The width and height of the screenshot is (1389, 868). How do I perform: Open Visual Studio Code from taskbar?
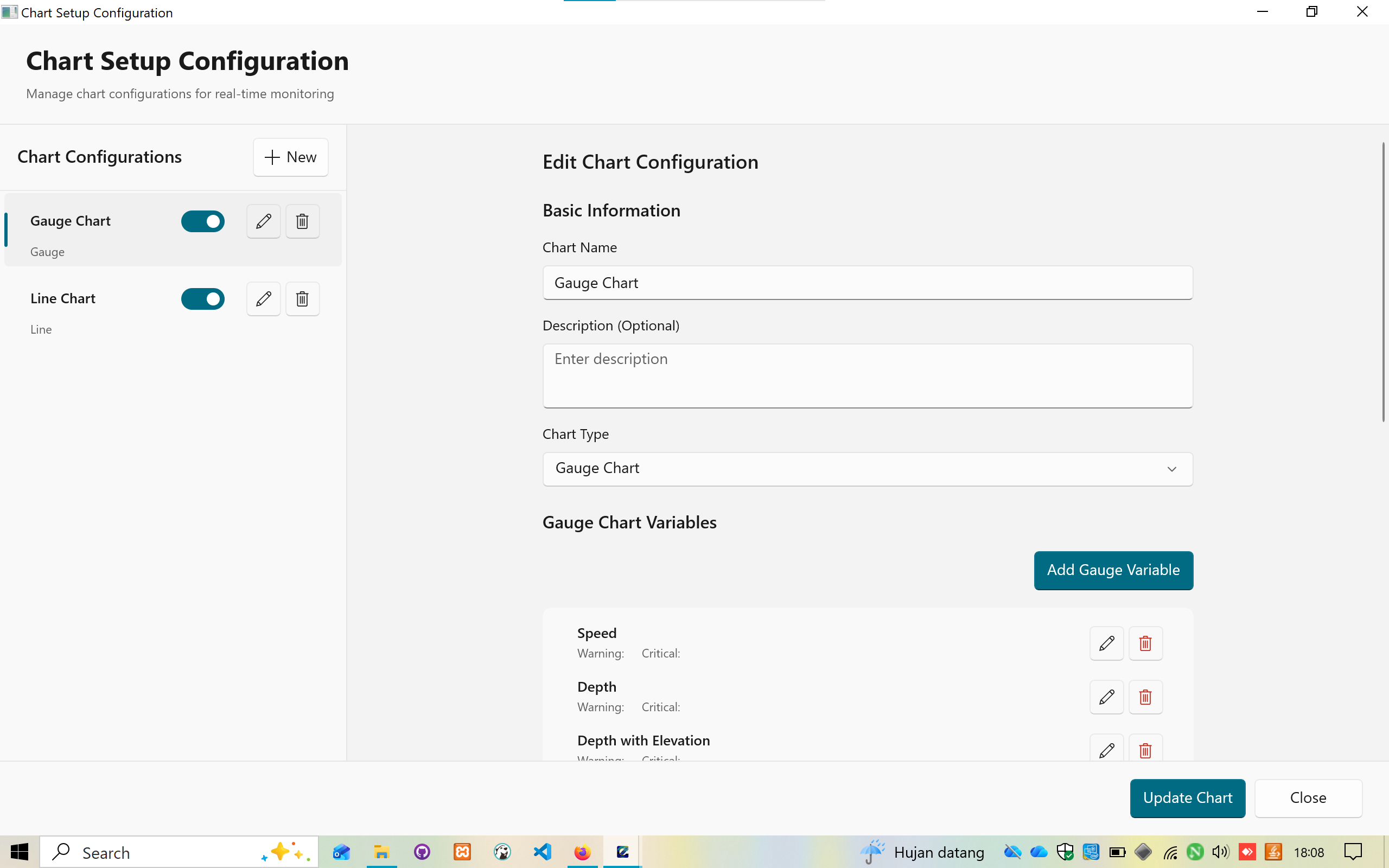click(543, 852)
